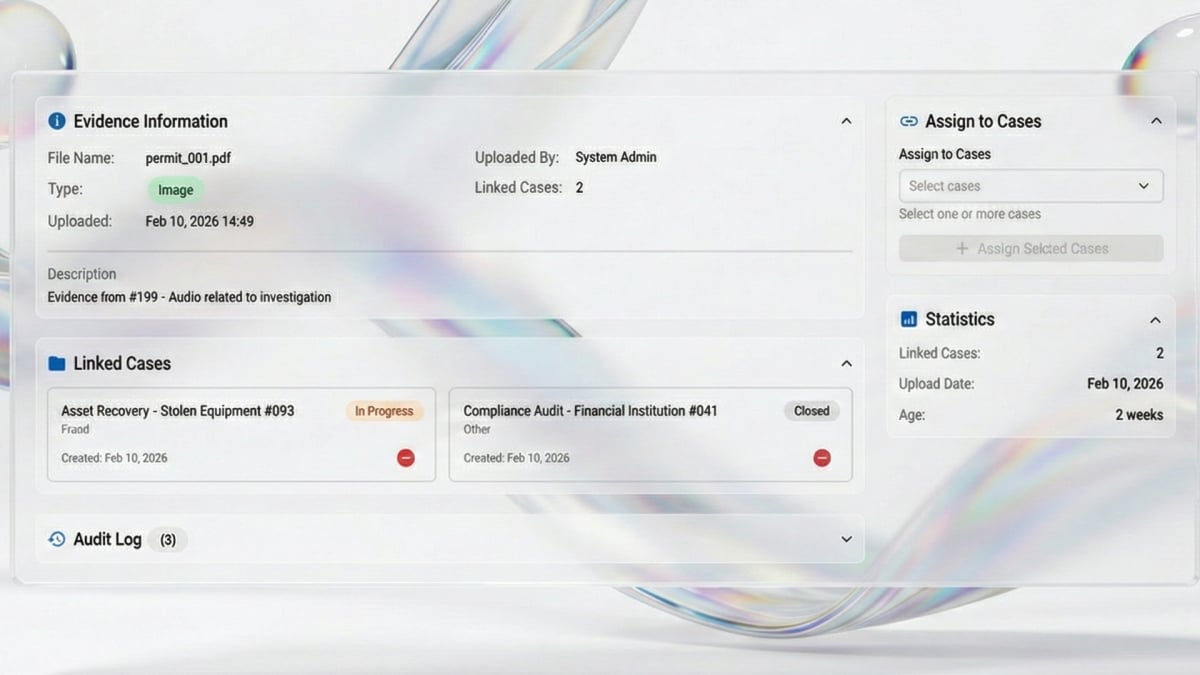Click the Audit Log history icon
The height and width of the screenshot is (675, 1200).
pos(57,539)
